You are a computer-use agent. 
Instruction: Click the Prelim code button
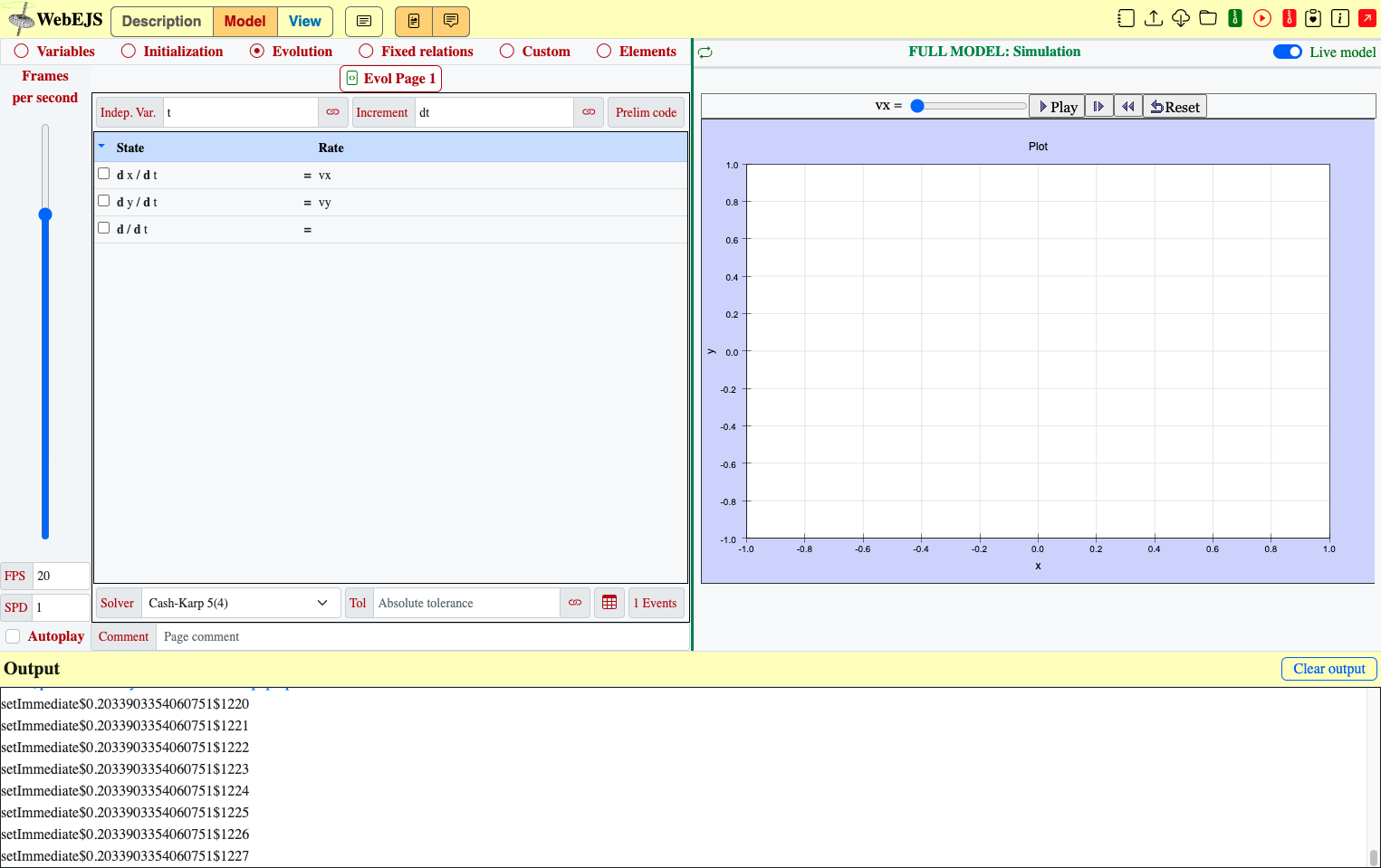coord(646,112)
